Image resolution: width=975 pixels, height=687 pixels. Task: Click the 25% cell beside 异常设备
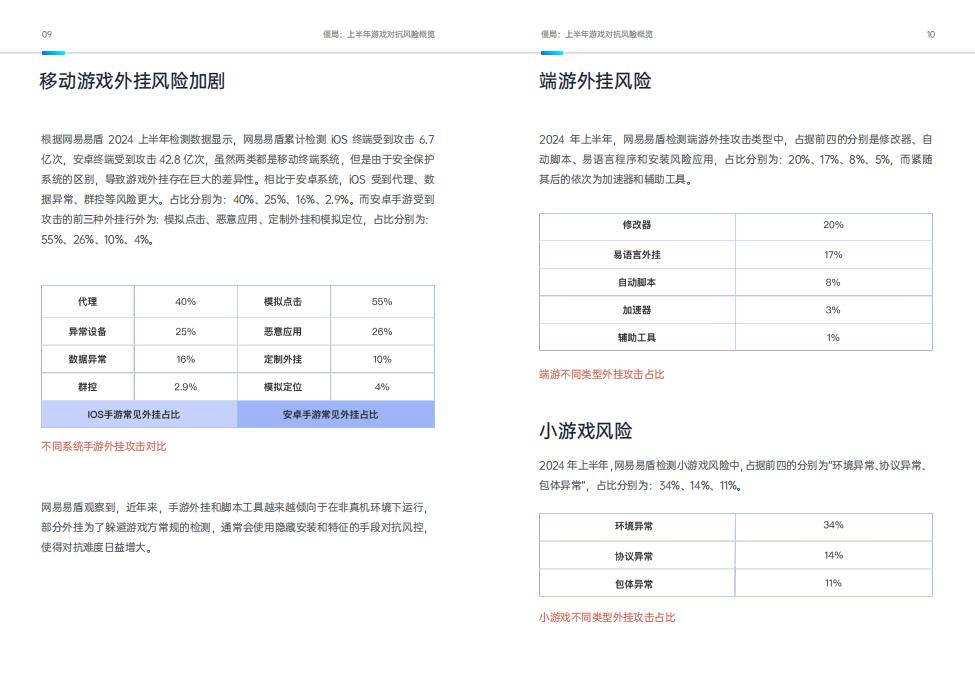click(x=185, y=331)
